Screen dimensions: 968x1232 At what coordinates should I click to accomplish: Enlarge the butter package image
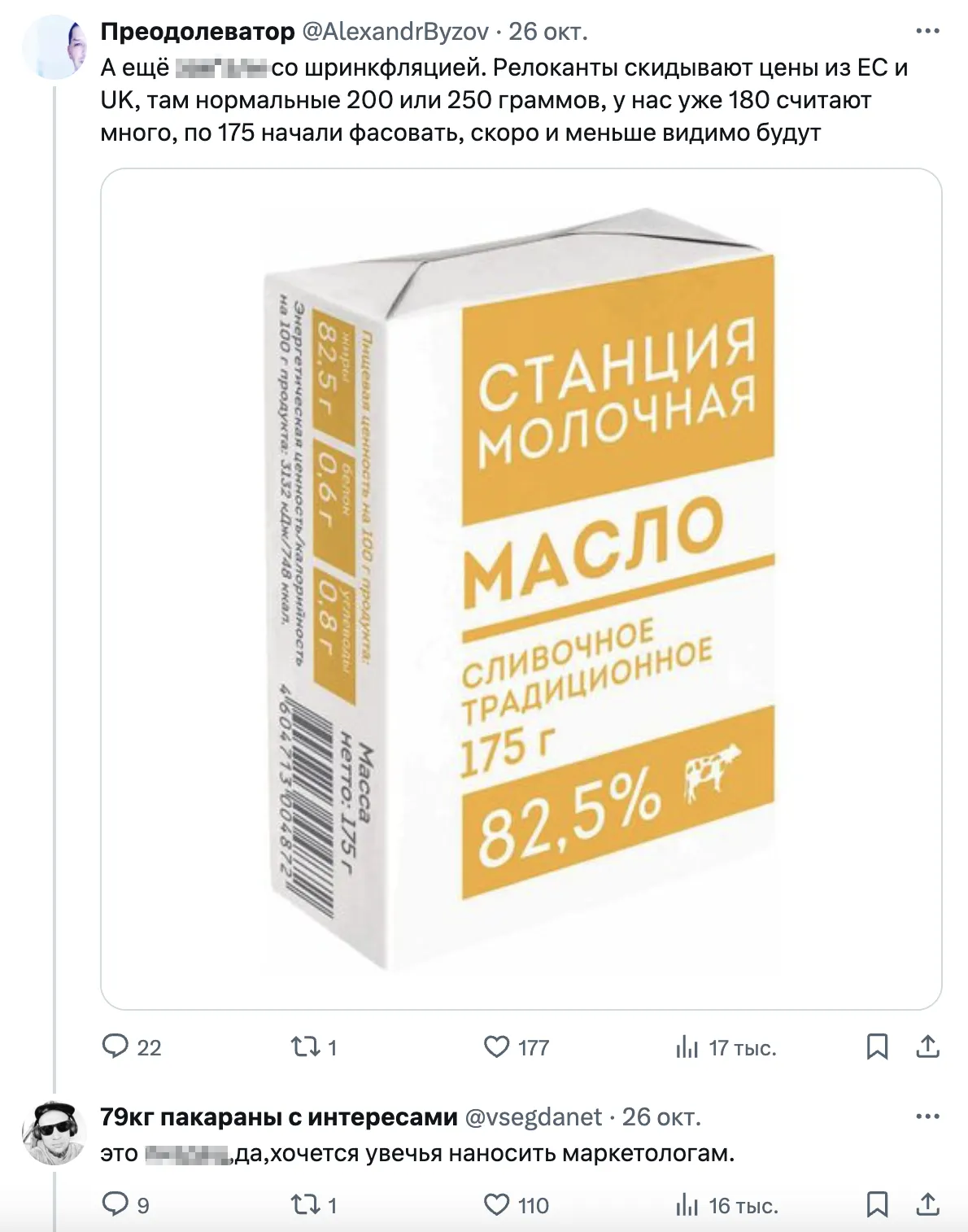click(x=521, y=588)
